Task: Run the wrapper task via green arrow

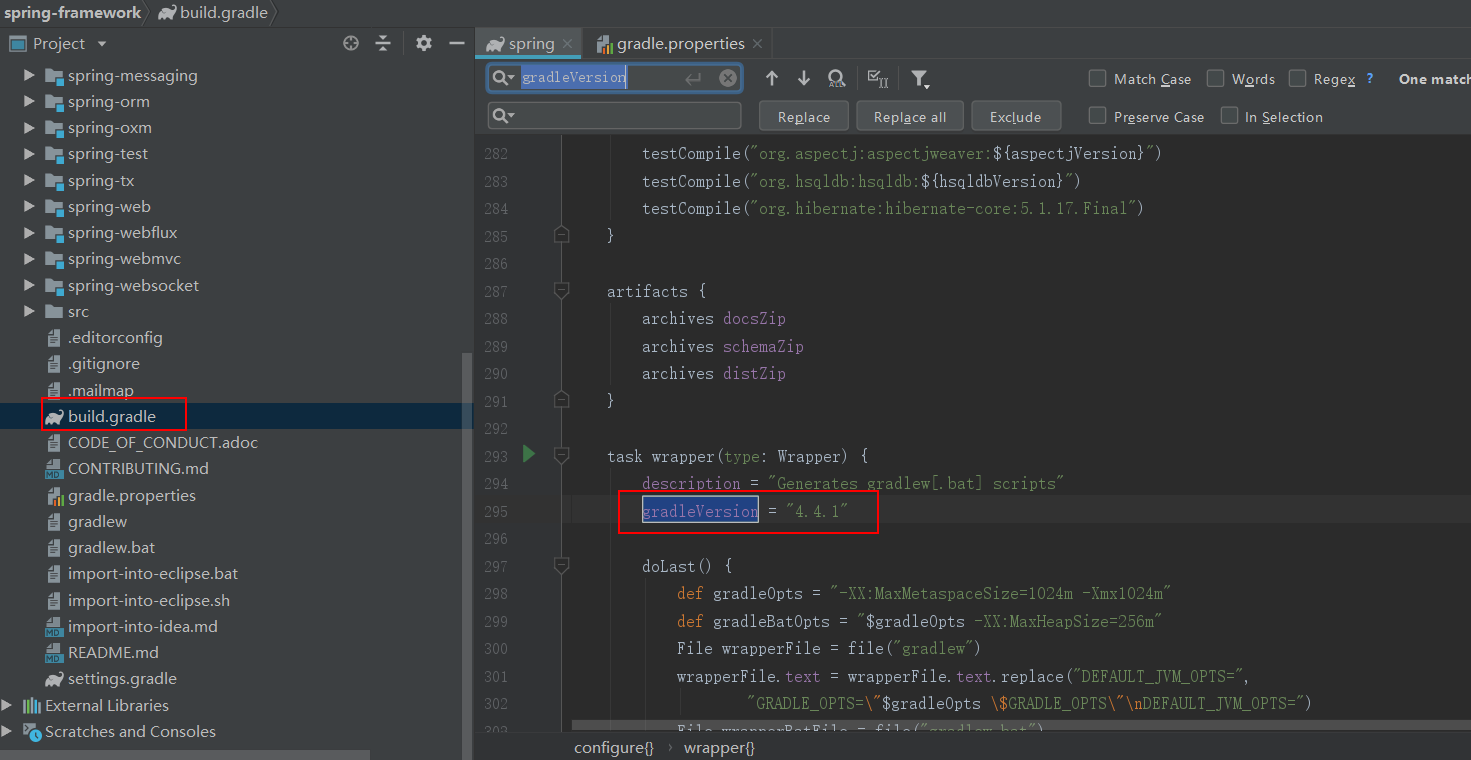Action: tap(529, 455)
